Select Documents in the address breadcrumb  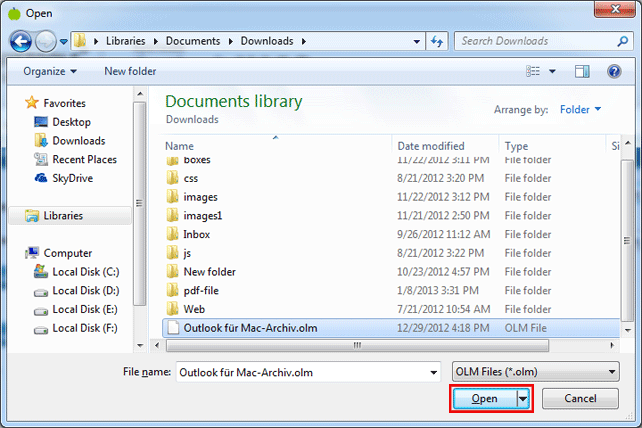(193, 41)
